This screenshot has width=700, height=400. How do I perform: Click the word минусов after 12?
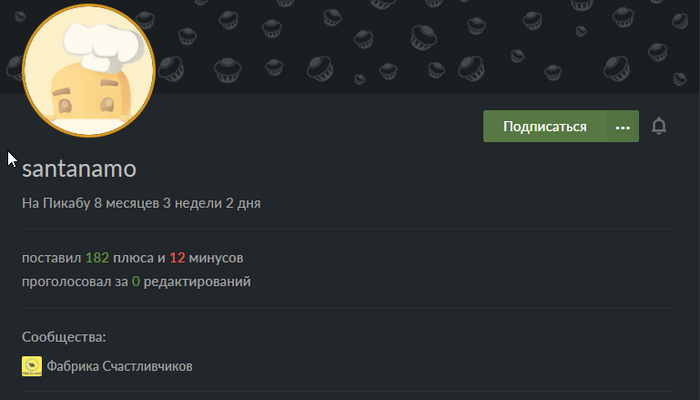(216, 258)
